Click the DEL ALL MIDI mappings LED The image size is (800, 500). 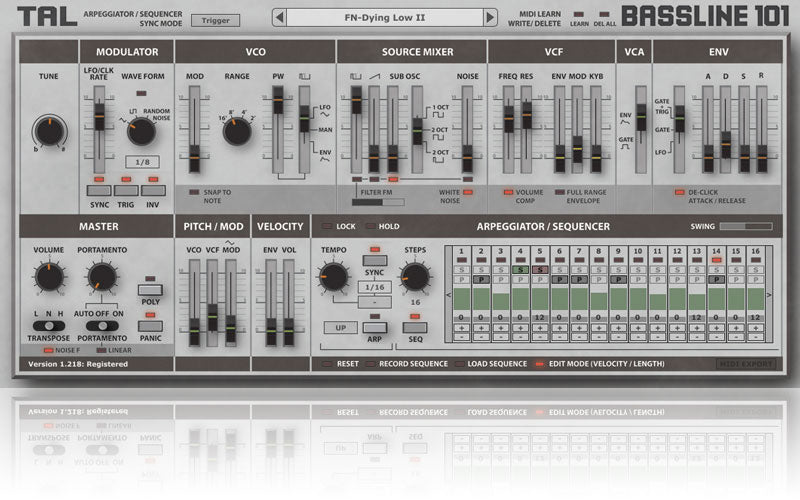pos(604,14)
